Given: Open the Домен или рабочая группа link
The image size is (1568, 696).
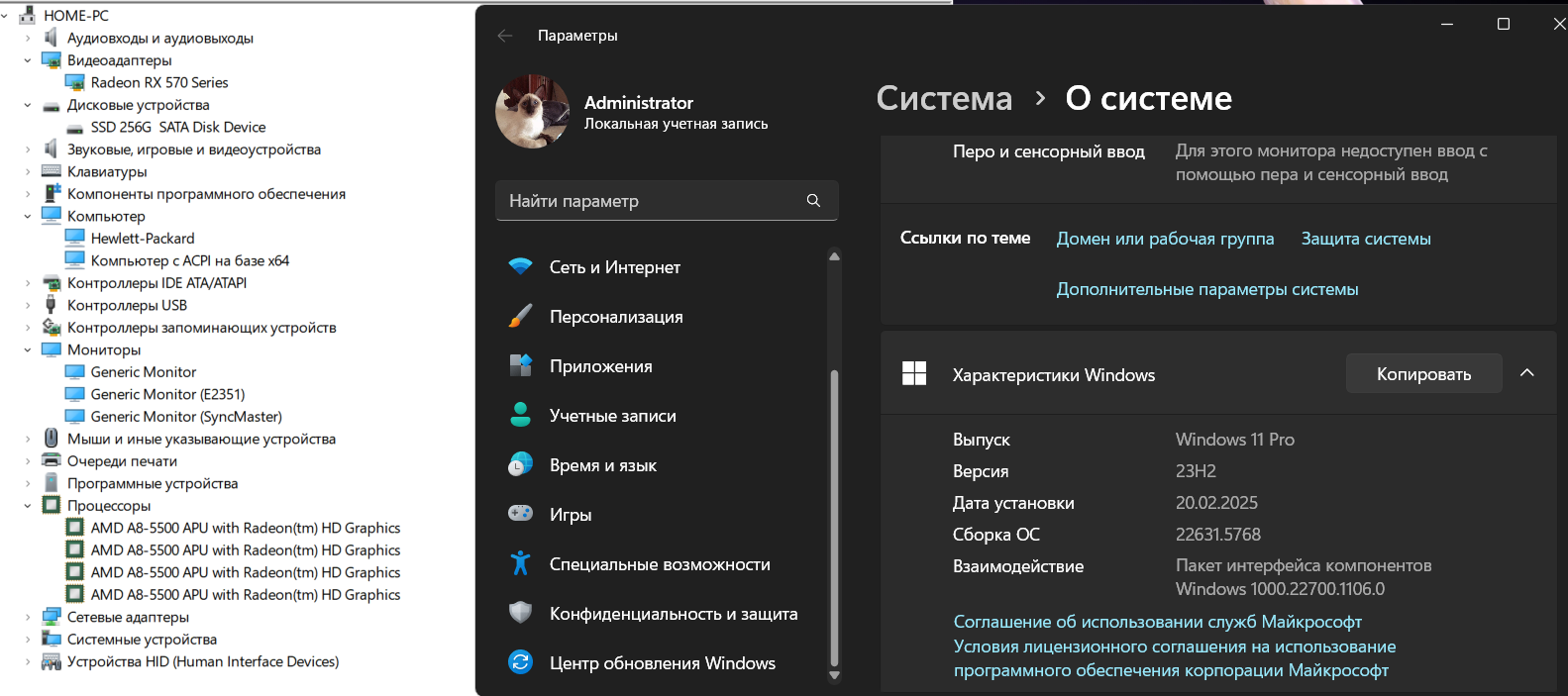Looking at the screenshot, I should [x=1165, y=239].
